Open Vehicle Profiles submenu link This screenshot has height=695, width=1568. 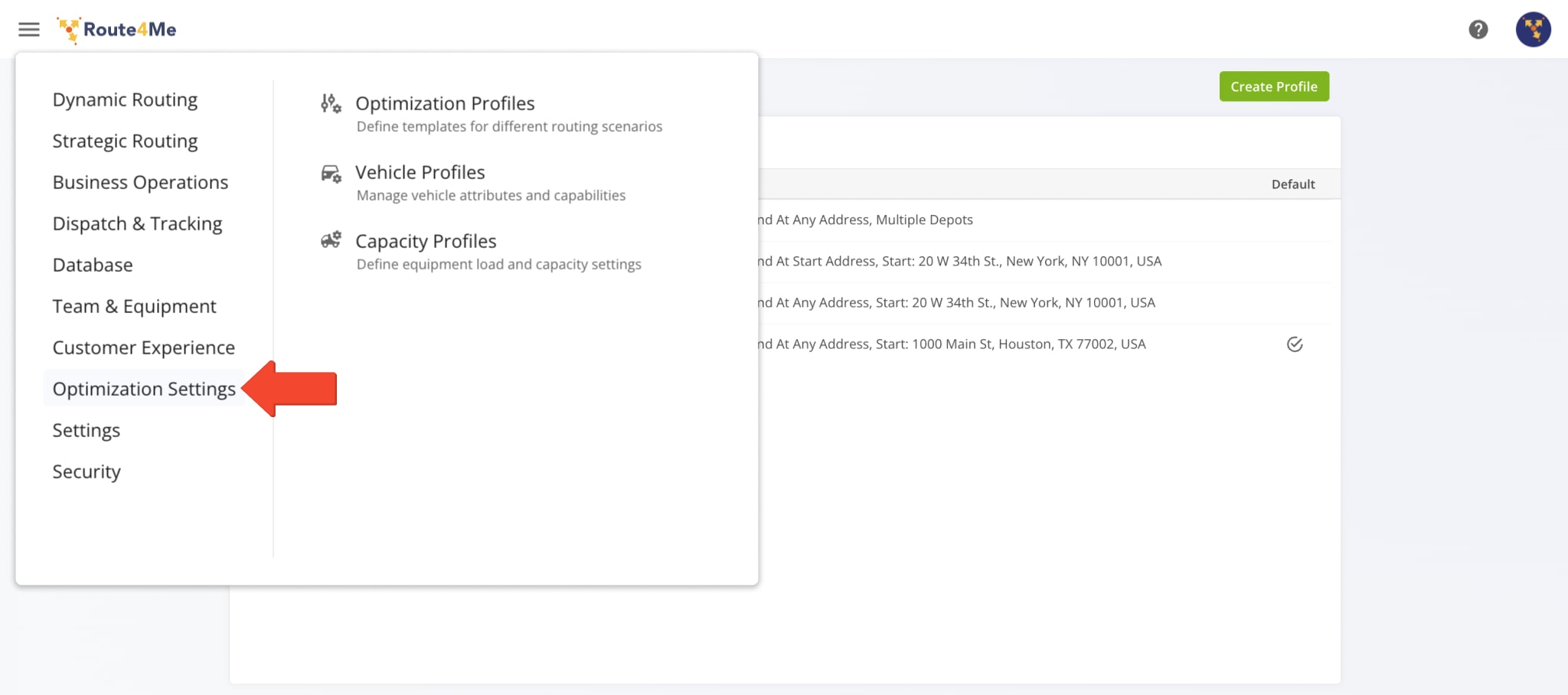pyautogui.click(x=420, y=172)
